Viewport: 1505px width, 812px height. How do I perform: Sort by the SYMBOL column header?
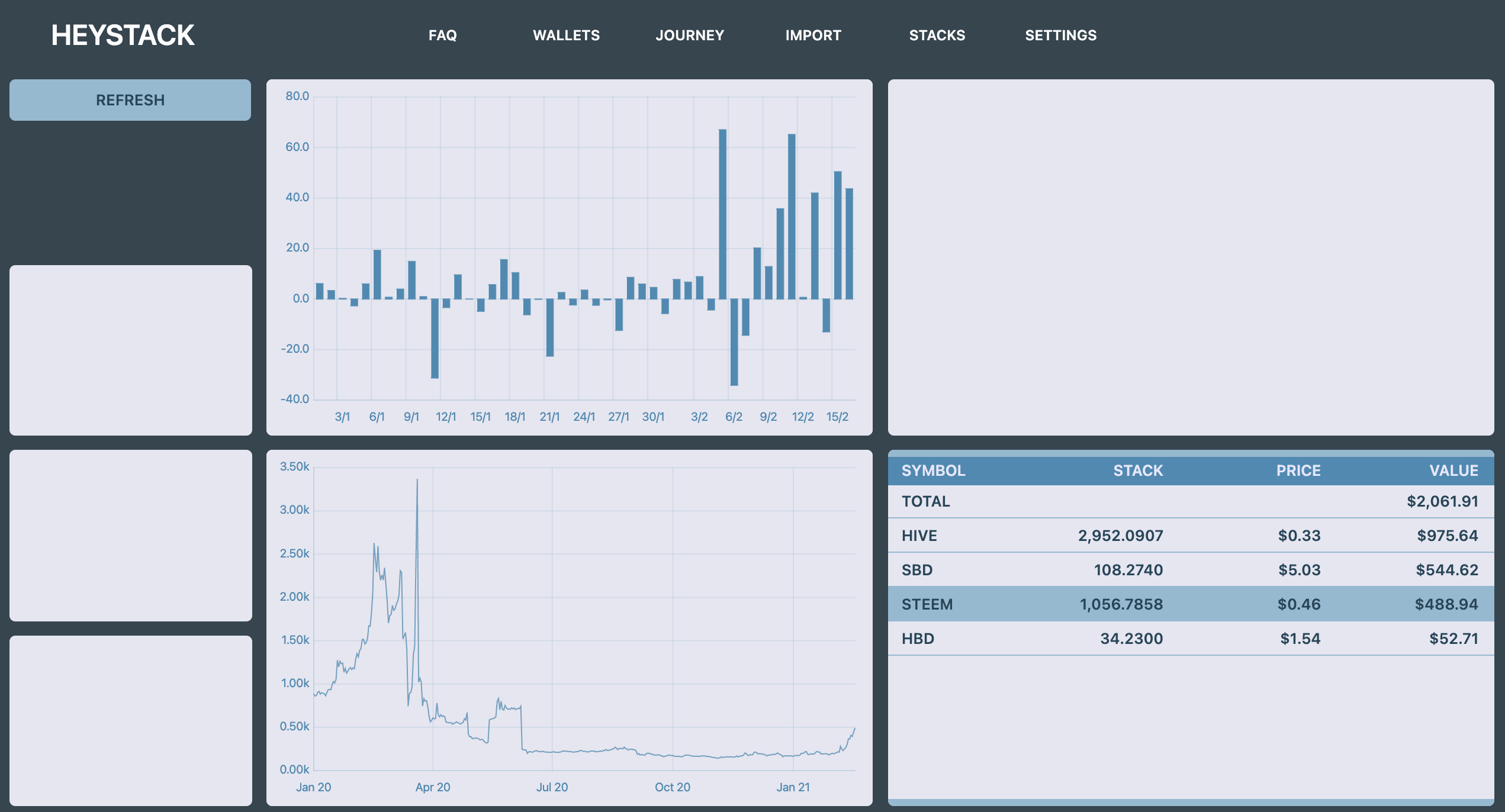pyautogui.click(x=933, y=471)
